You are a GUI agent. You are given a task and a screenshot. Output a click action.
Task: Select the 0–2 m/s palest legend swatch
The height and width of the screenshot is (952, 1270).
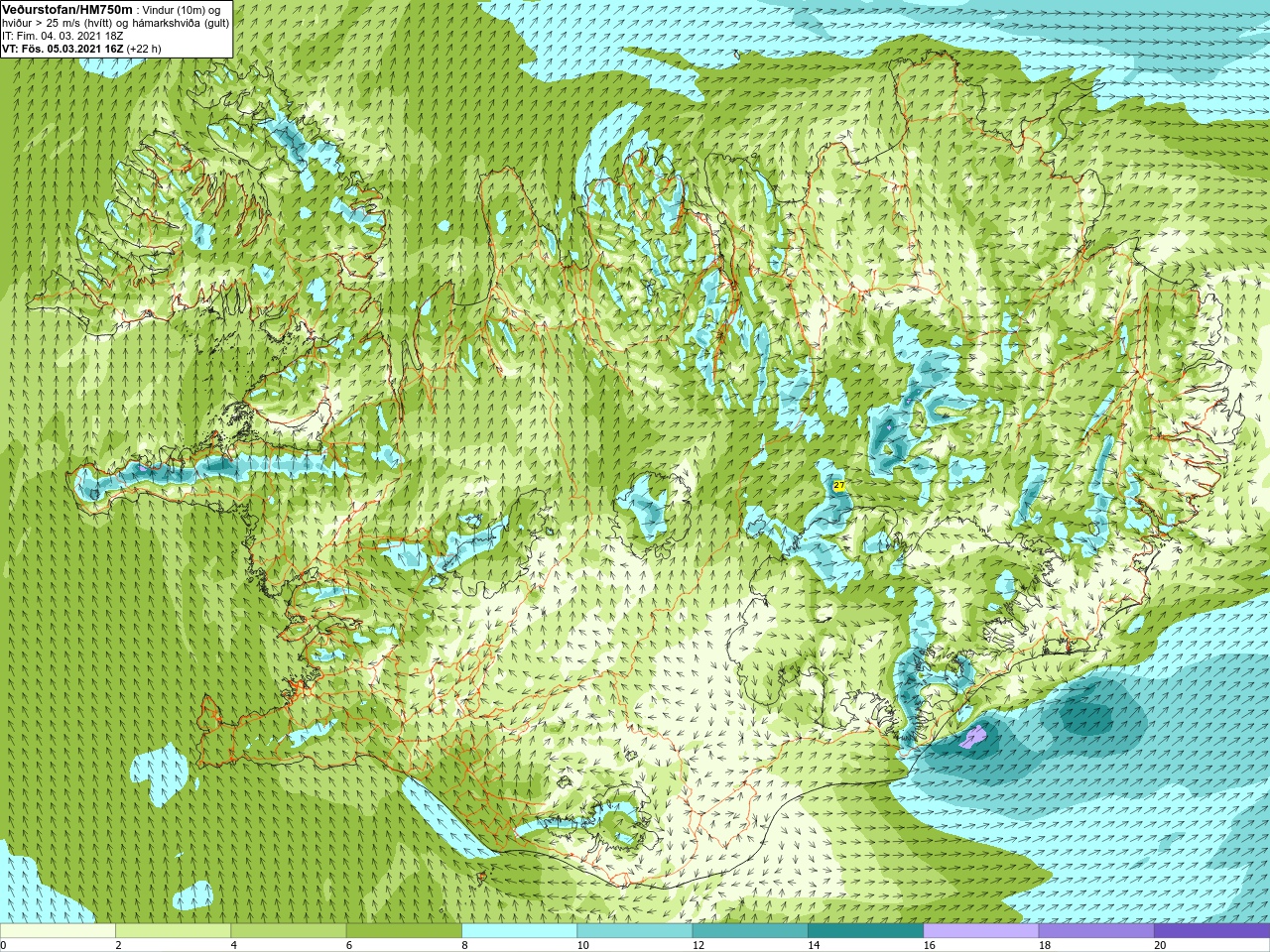(x=58, y=931)
